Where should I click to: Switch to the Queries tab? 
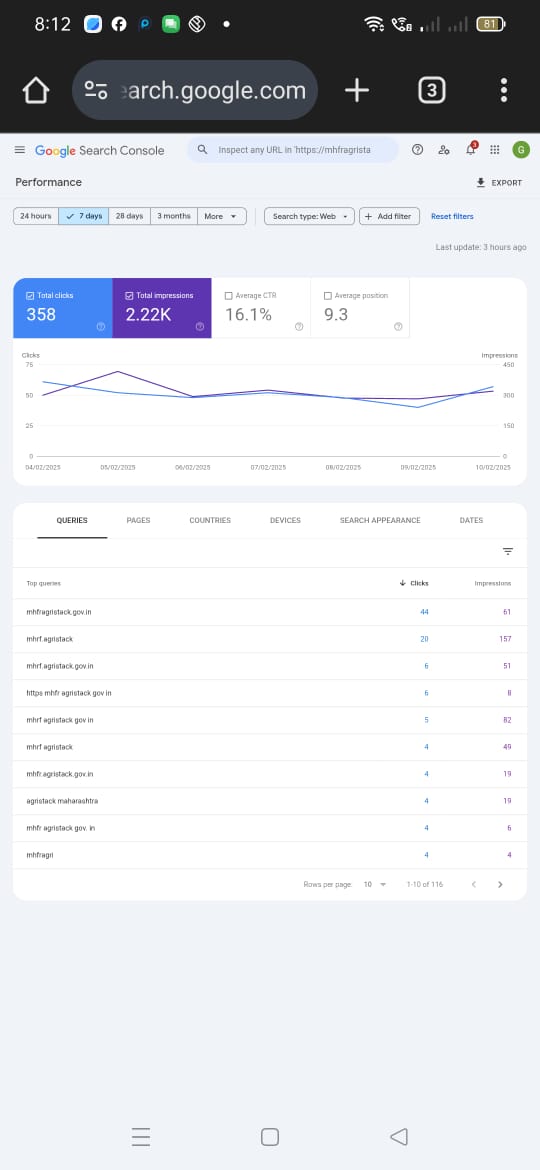click(x=72, y=520)
